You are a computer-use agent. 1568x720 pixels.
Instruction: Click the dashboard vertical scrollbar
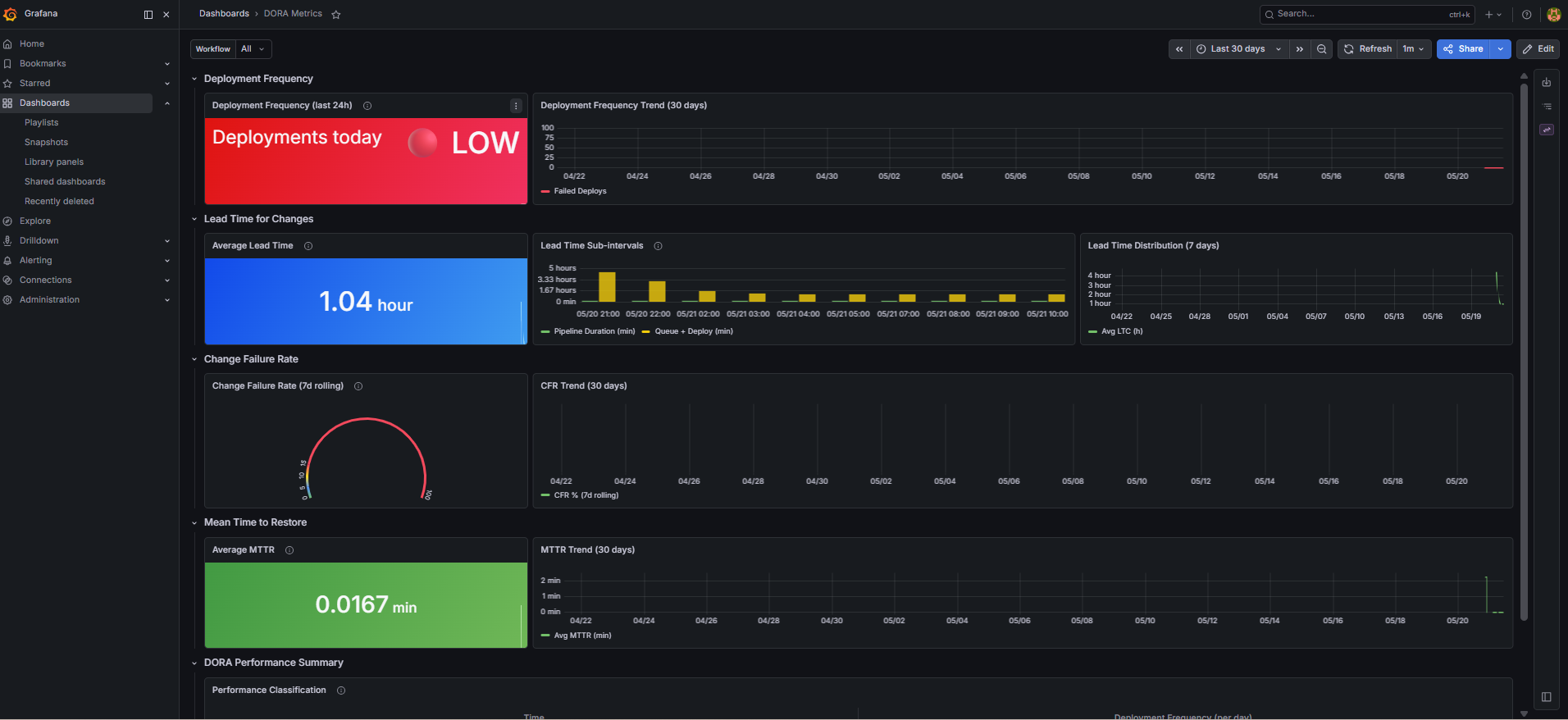pyautogui.click(x=1524, y=353)
